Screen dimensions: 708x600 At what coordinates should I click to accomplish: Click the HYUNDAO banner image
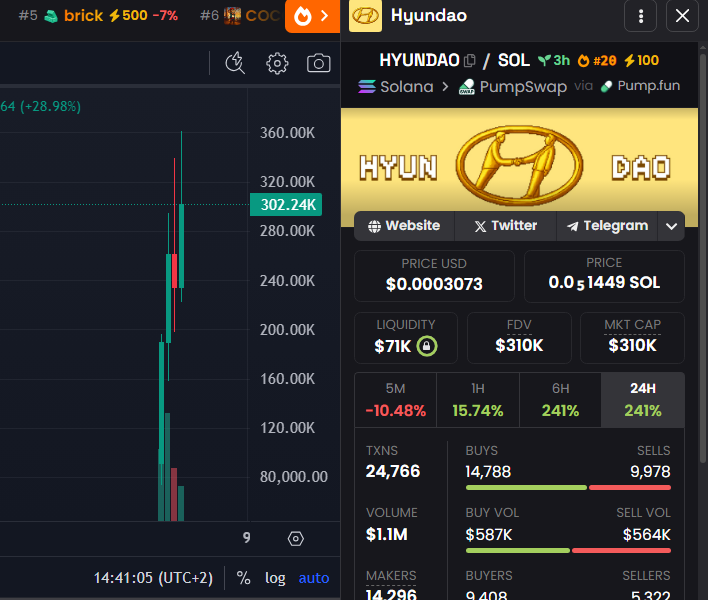[519, 167]
